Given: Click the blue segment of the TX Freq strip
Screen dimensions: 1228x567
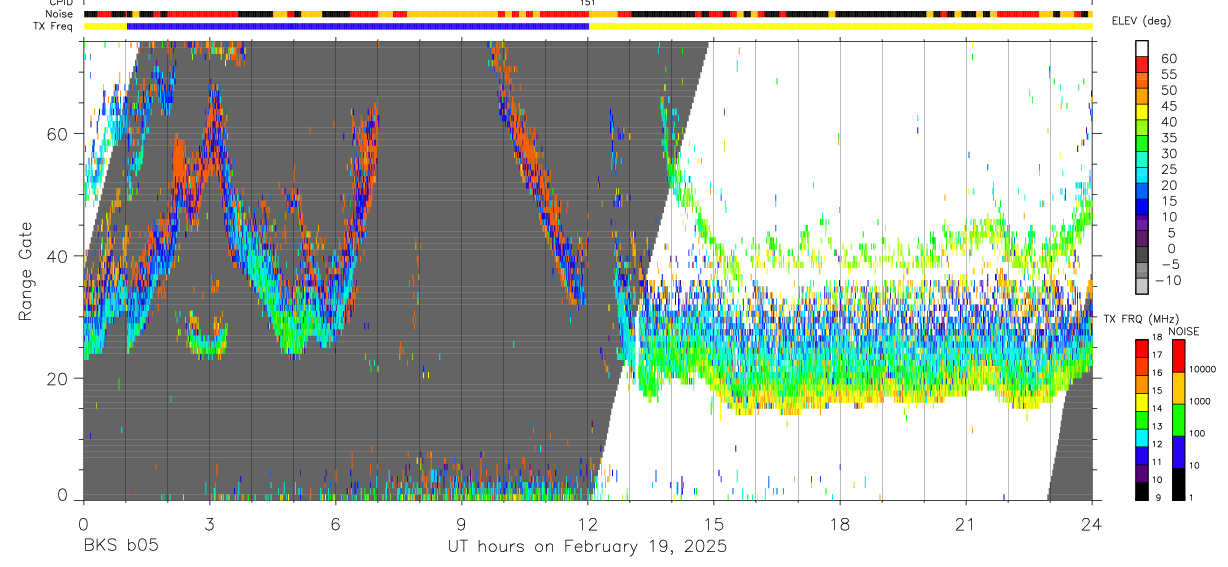Looking at the screenshot, I should [358, 26].
